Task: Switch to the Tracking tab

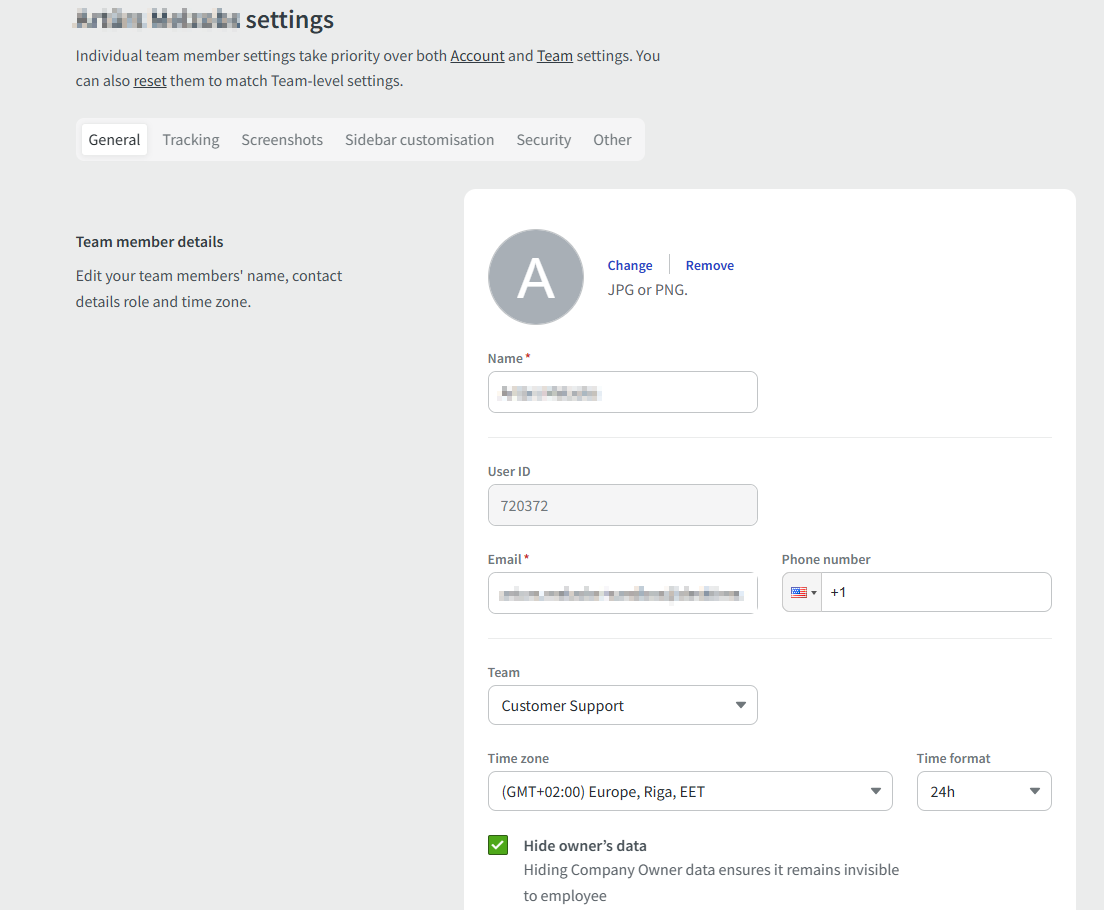Action: pos(191,140)
